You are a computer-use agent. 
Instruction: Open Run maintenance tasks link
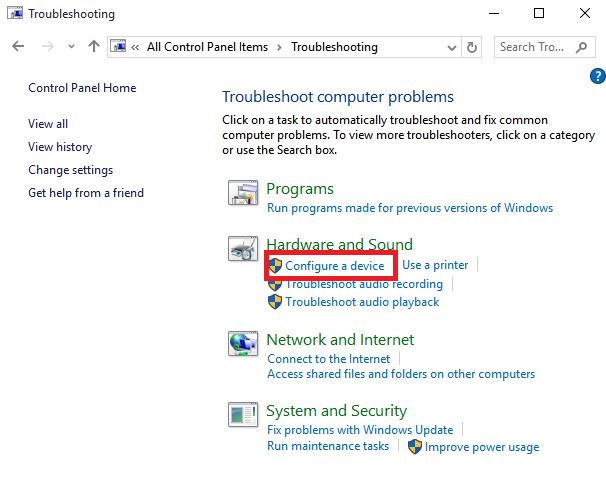pyautogui.click(x=328, y=446)
